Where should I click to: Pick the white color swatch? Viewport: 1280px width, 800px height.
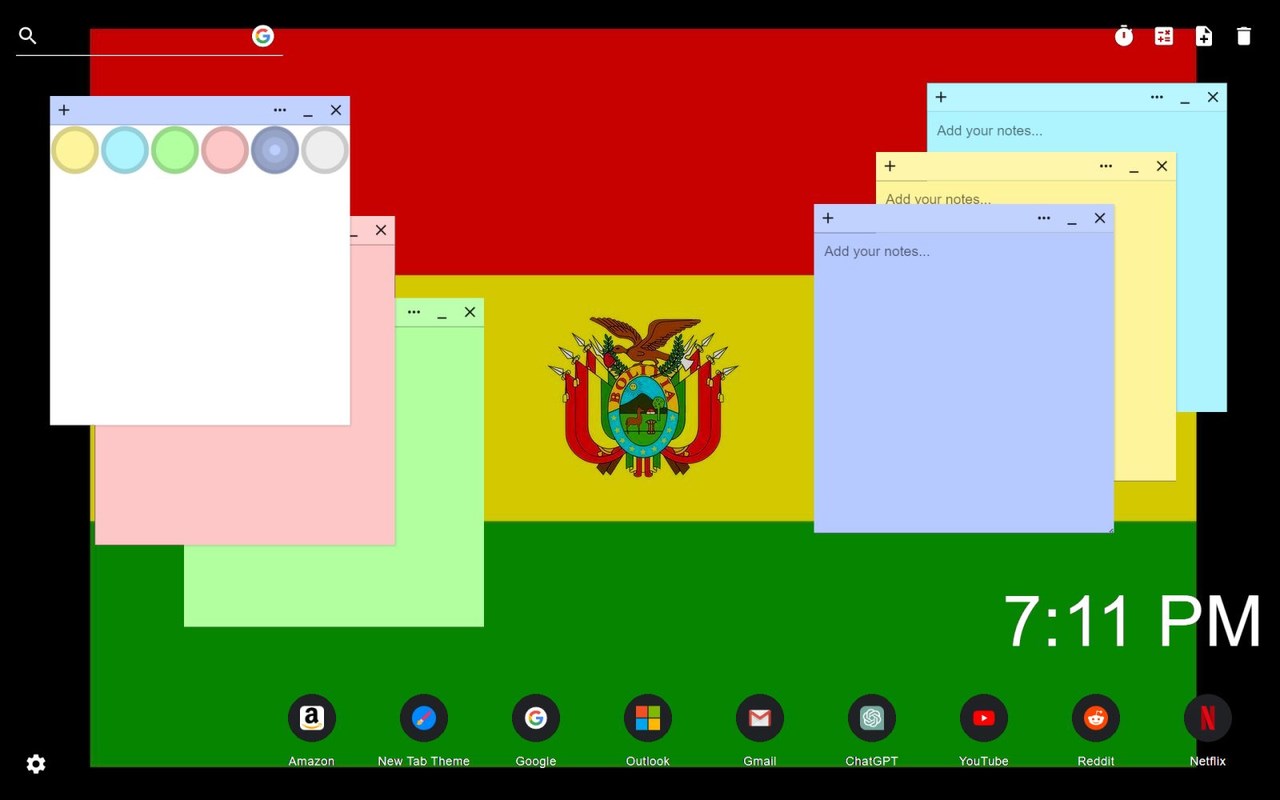(x=325, y=150)
